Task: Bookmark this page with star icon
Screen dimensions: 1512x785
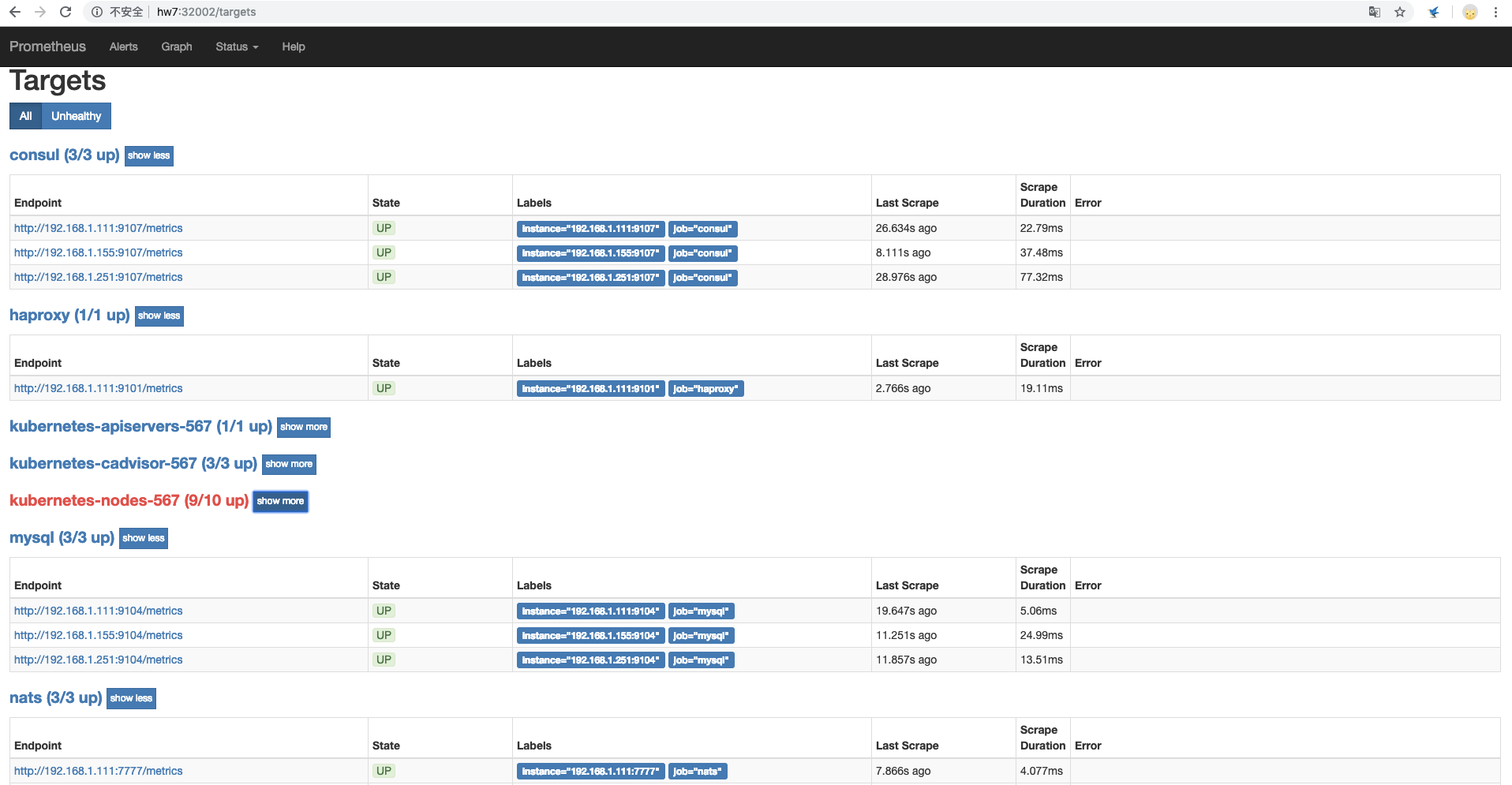Action: coord(1400,12)
